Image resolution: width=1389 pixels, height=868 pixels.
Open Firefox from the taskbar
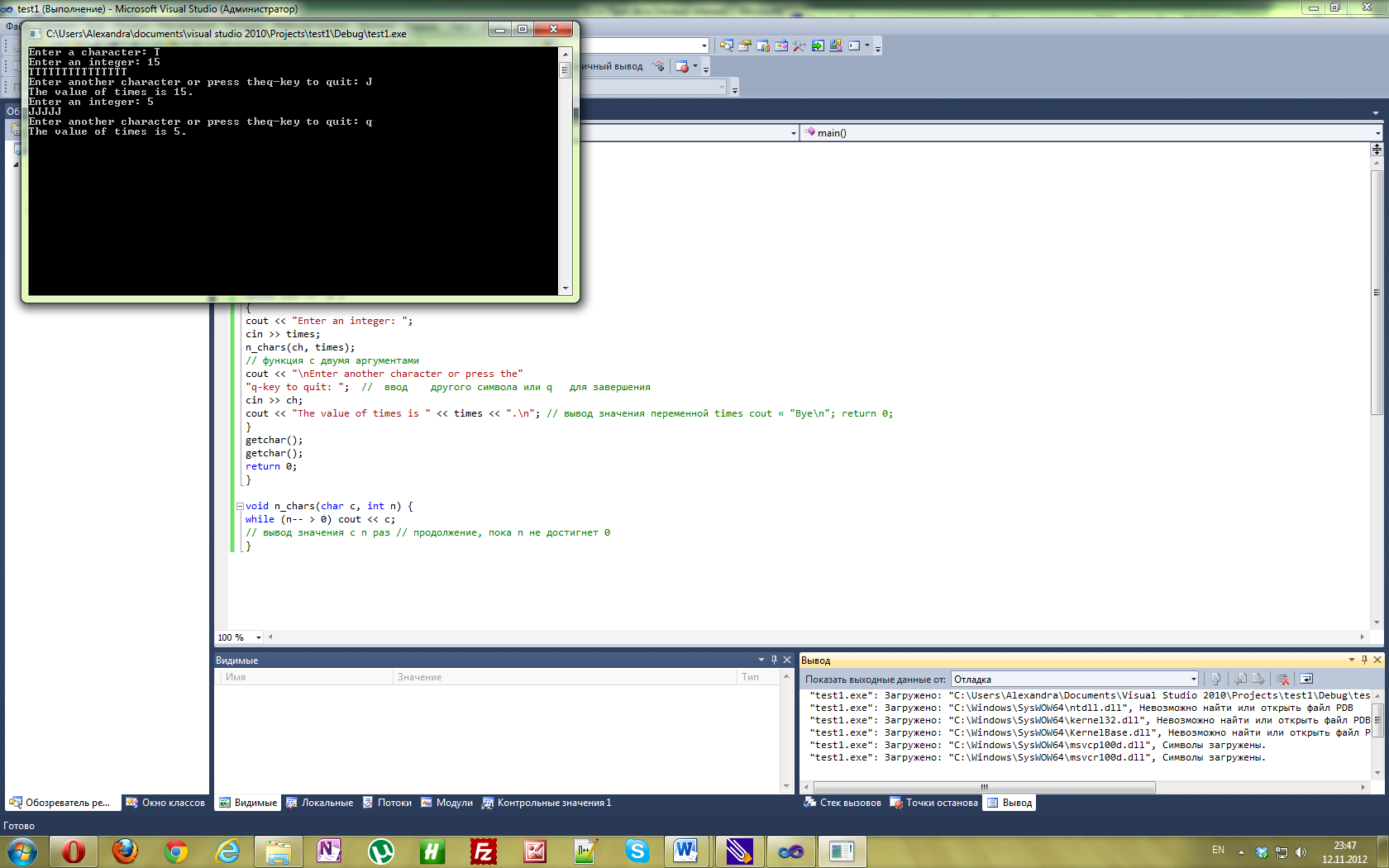coord(125,851)
